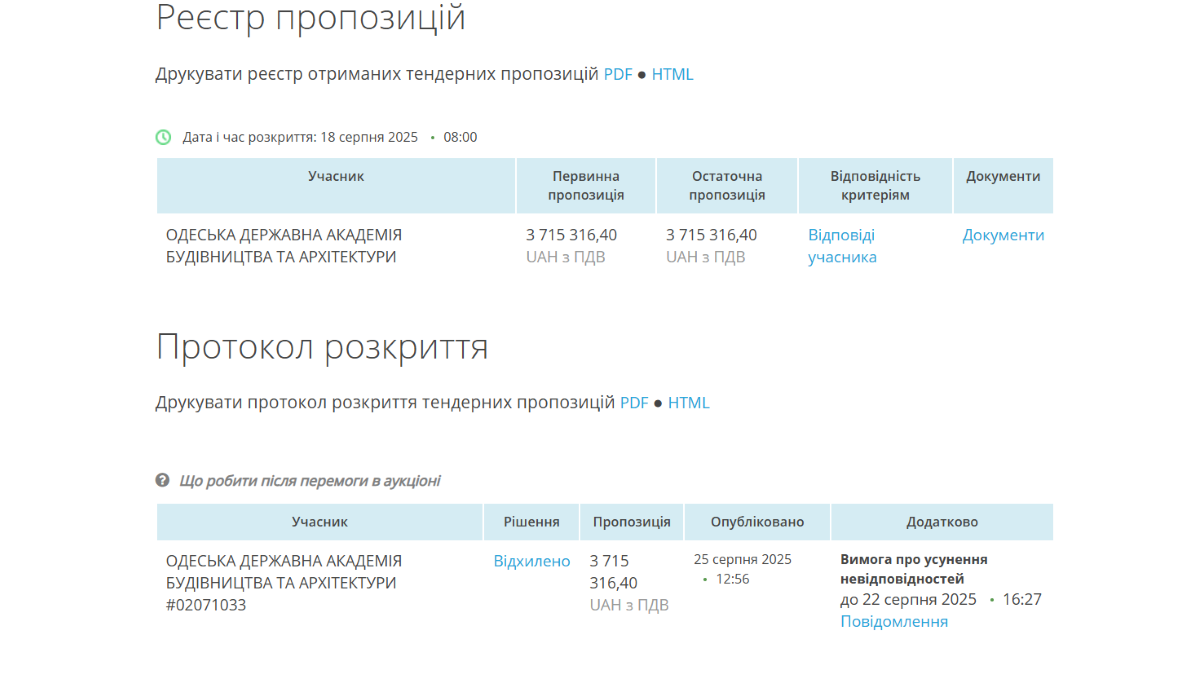Open 'Що робити після перемоги в аукціоні'

(x=310, y=481)
